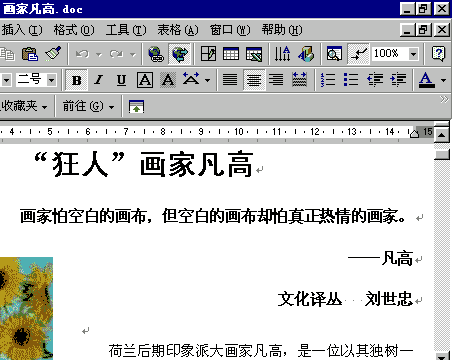
Task: Open the font size 二号 dropdown
Action: (x=51, y=80)
